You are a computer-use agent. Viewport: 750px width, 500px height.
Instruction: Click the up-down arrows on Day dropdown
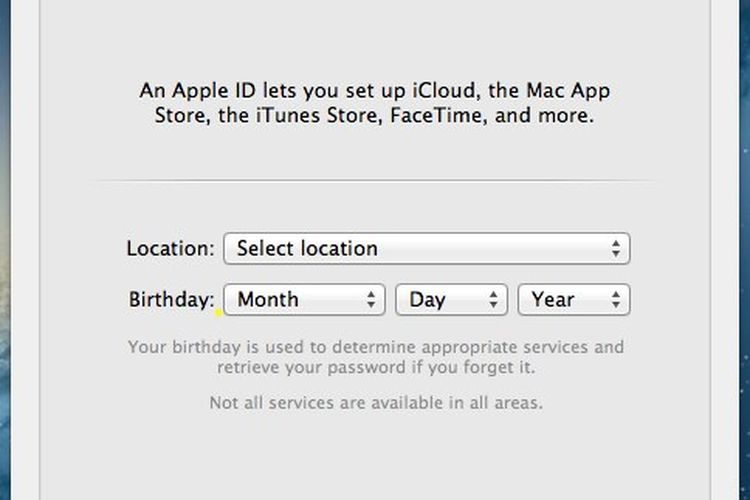[x=494, y=300]
